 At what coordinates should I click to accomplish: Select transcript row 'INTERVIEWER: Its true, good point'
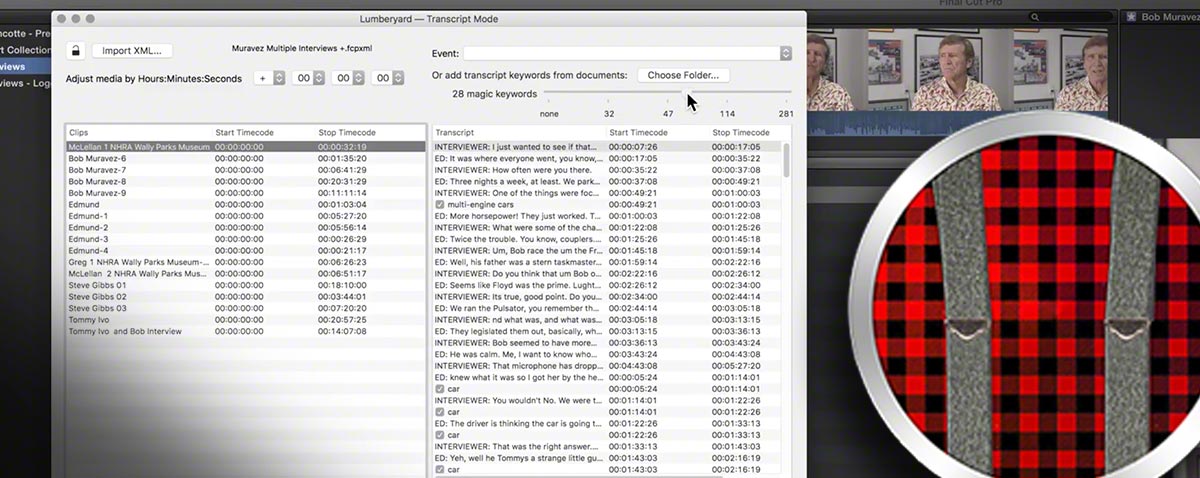[x=606, y=296]
